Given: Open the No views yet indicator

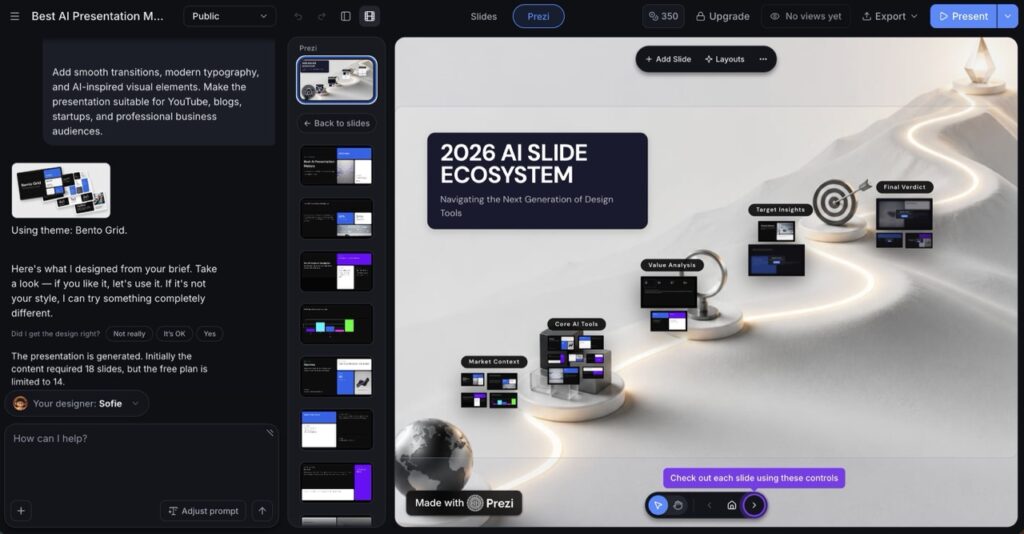Looking at the screenshot, I should coord(805,16).
